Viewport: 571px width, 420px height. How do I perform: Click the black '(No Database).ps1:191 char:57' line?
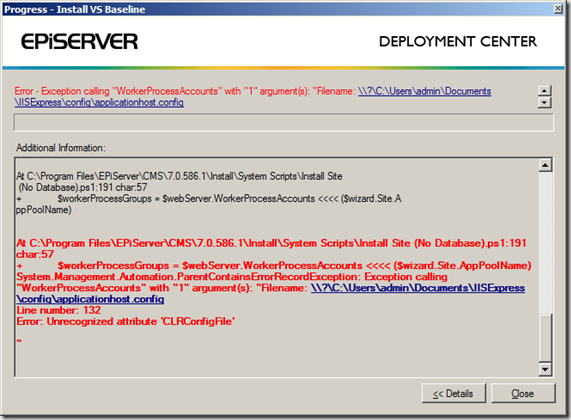point(83,188)
